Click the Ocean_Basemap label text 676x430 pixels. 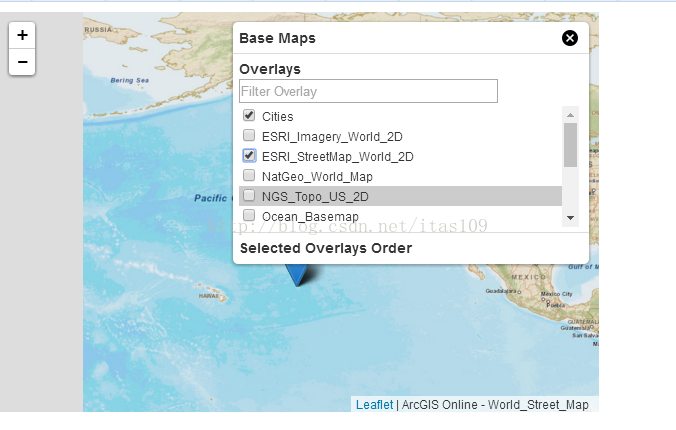pyautogui.click(x=310, y=216)
